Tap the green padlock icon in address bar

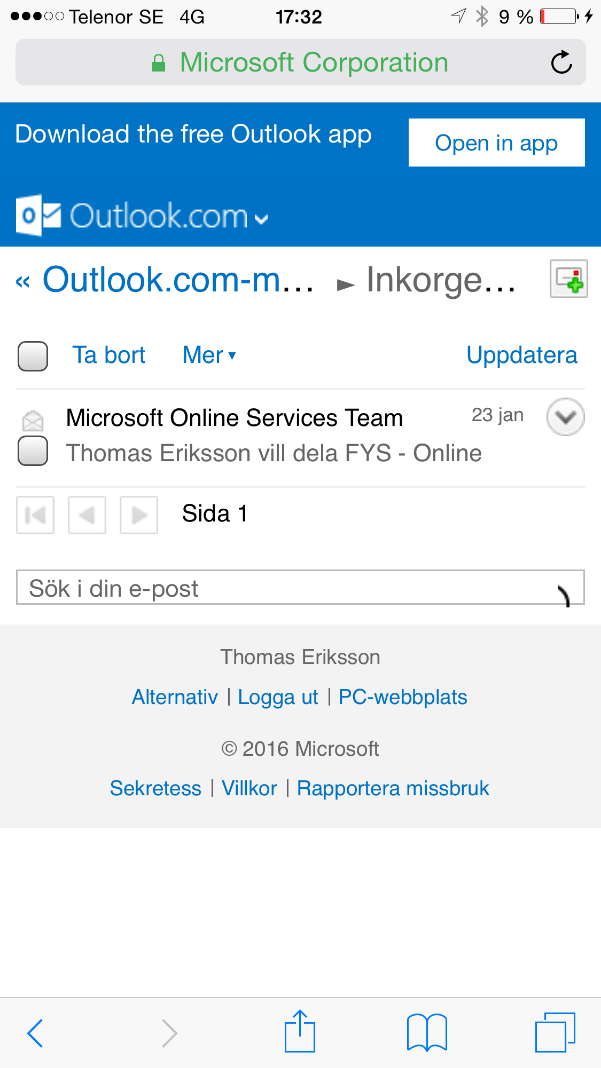pyautogui.click(x=158, y=63)
